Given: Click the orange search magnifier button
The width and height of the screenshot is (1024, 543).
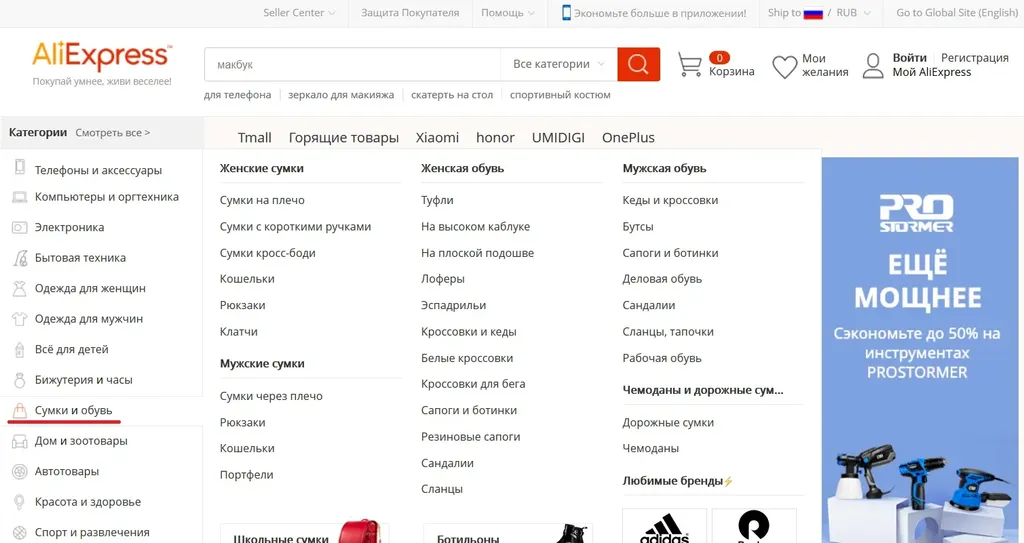Looking at the screenshot, I should (638, 64).
